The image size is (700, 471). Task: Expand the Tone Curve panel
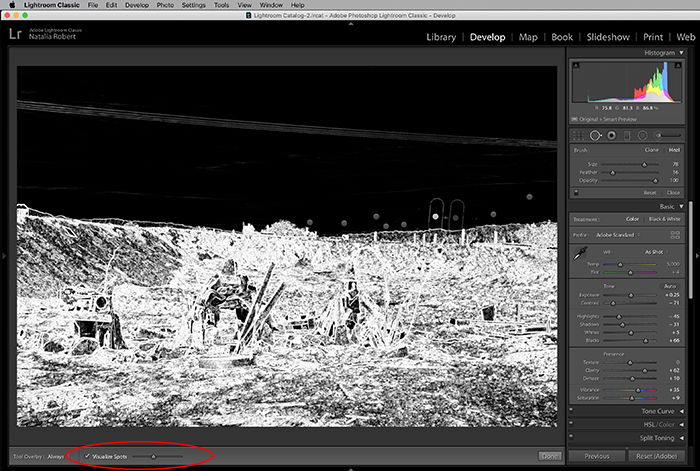coord(681,410)
